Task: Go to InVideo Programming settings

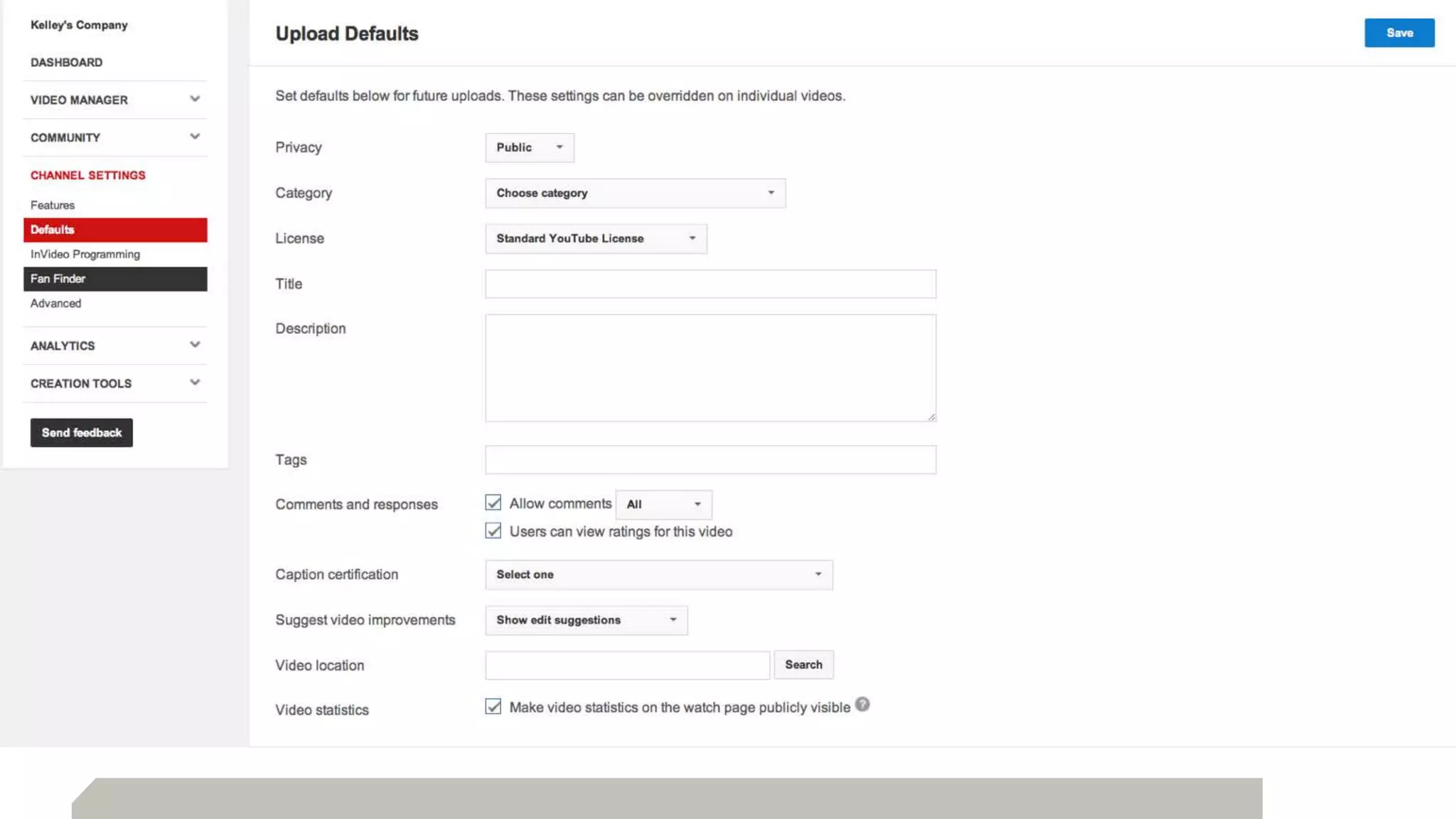Action: tap(85, 254)
